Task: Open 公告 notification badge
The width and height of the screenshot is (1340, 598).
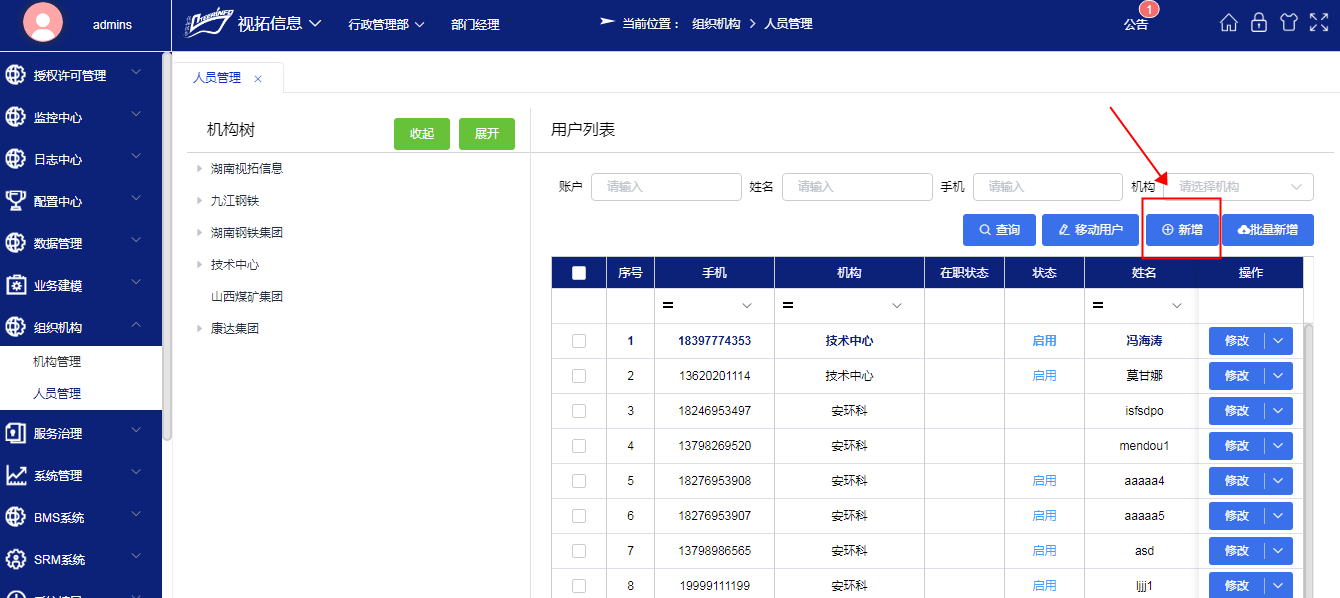Action: click(x=1149, y=10)
